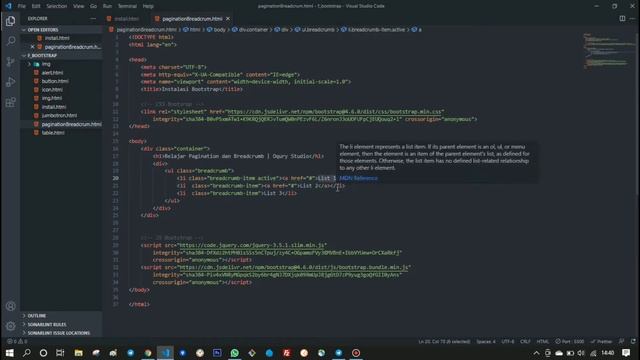Collapse the Open Editors section
This screenshot has height=360, width=640.
point(61,30)
